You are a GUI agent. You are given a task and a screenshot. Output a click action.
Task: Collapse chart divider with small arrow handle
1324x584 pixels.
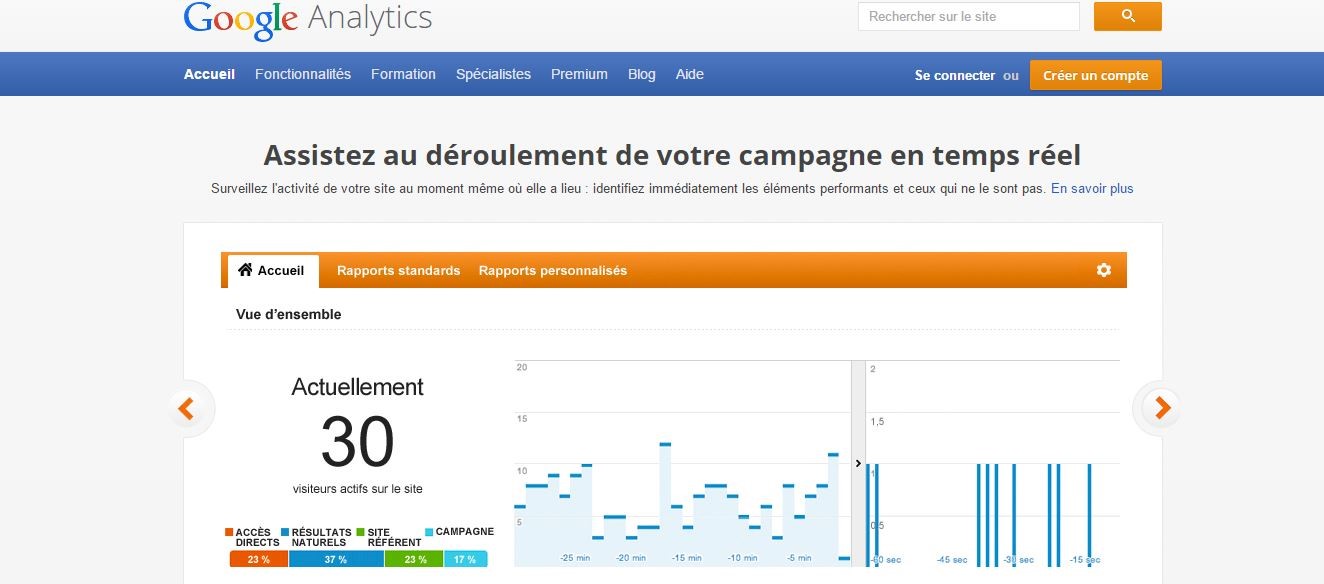click(858, 463)
